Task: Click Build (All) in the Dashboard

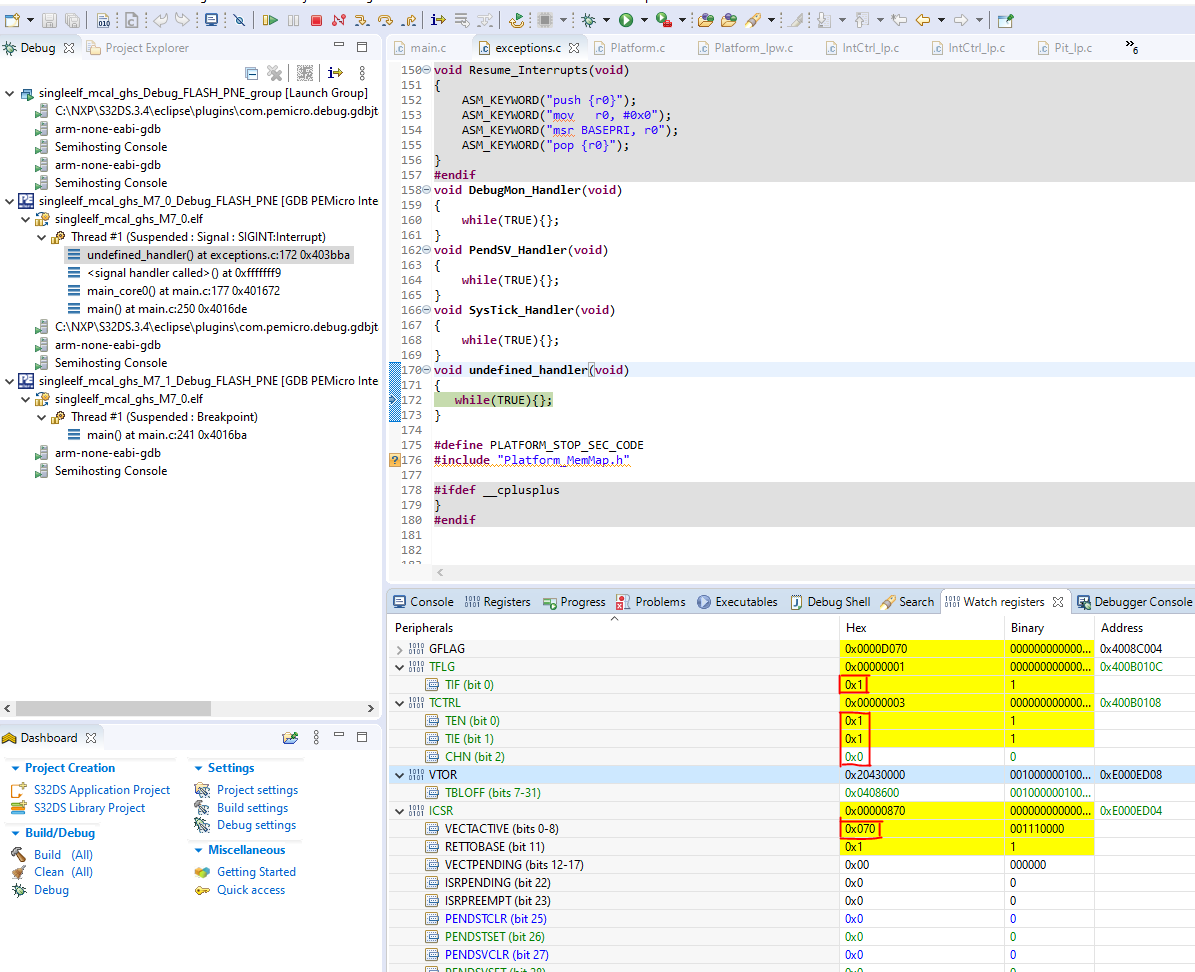Action: pos(47,853)
